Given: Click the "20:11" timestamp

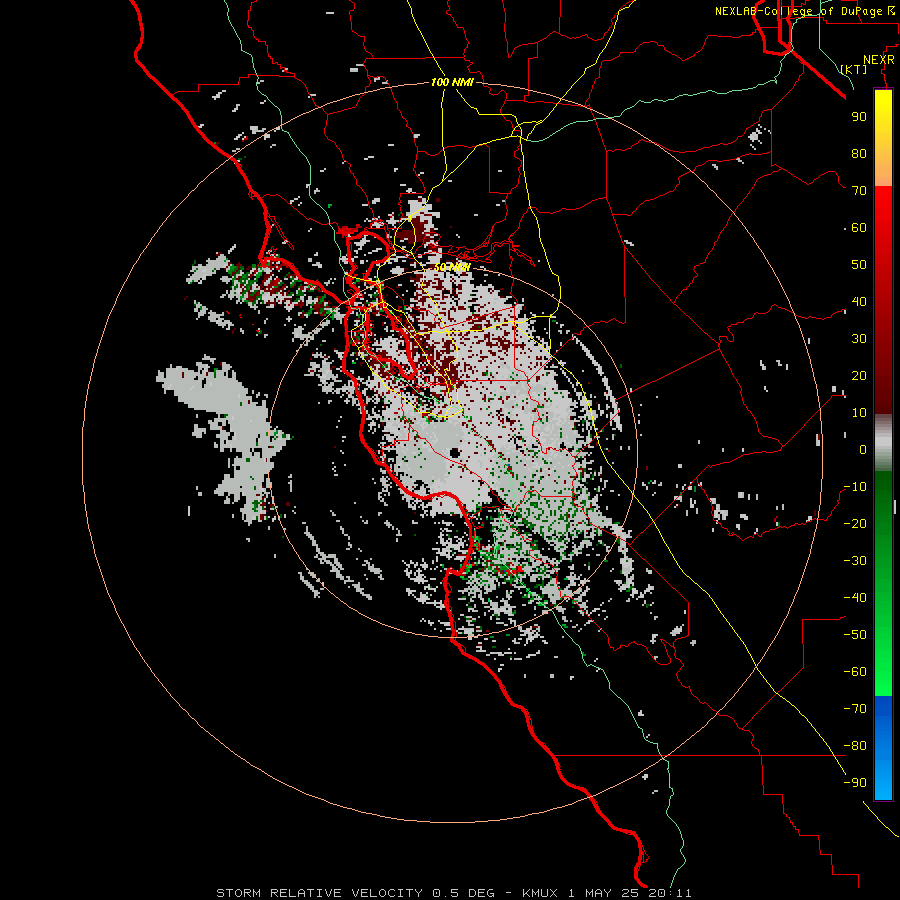Looking at the screenshot, I should pyautogui.click(x=670, y=893).
